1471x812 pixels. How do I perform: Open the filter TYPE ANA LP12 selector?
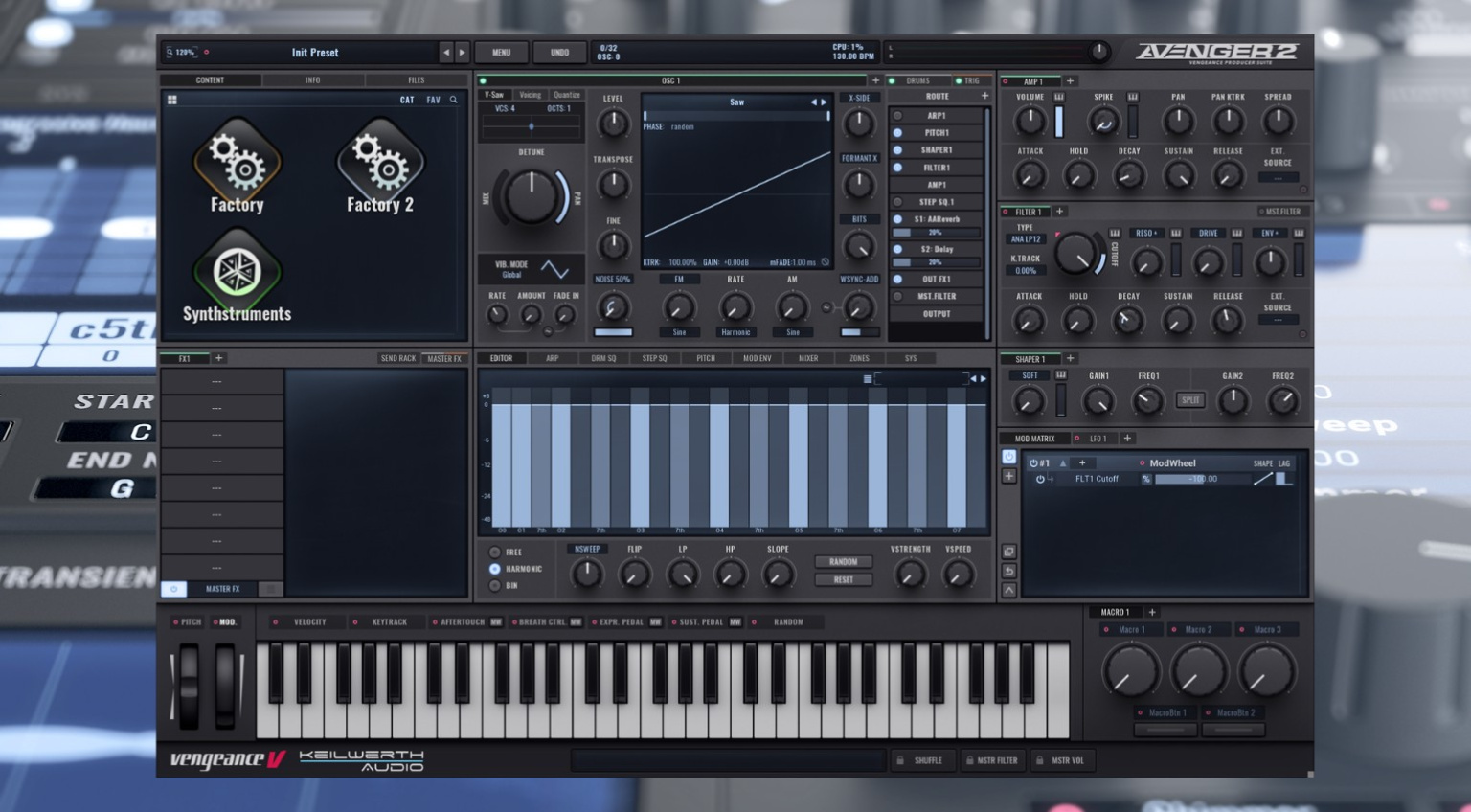pyautogui.click(x=1025, y=239)
